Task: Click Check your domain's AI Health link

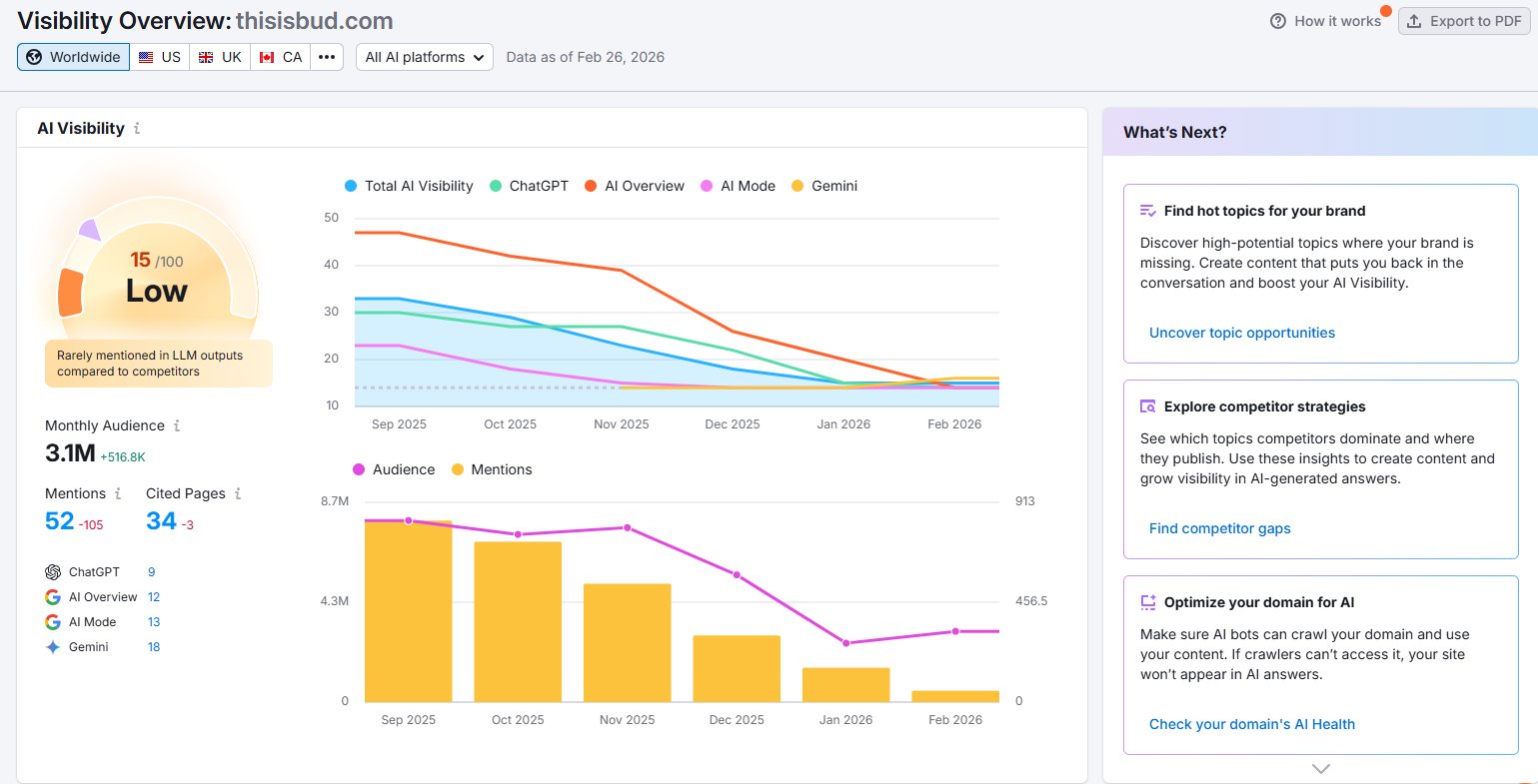Action: click(x=1252, y=724)
